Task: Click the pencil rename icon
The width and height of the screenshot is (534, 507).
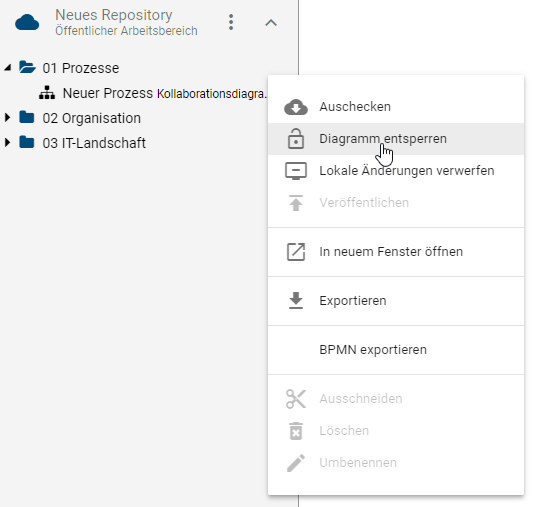Action: (x=296, y=463)
